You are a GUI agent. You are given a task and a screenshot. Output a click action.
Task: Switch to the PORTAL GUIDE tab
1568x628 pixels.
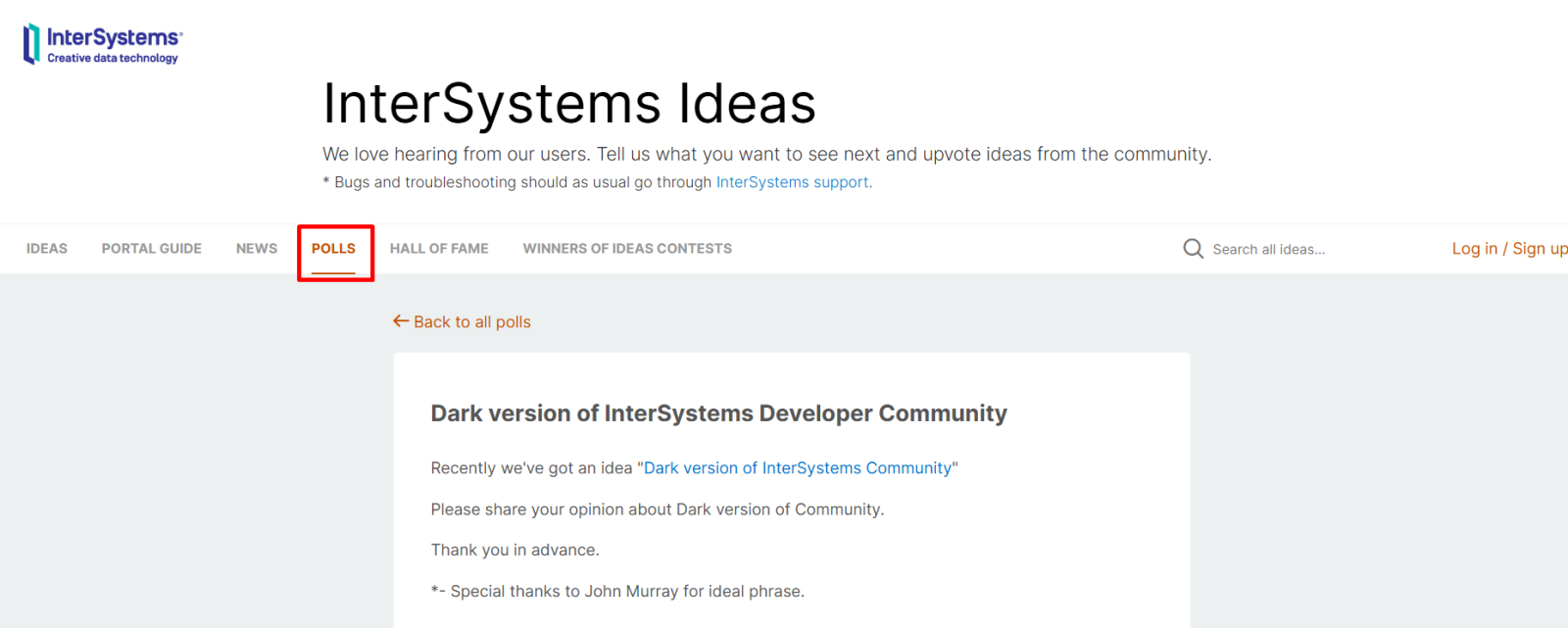coord(152,249)
